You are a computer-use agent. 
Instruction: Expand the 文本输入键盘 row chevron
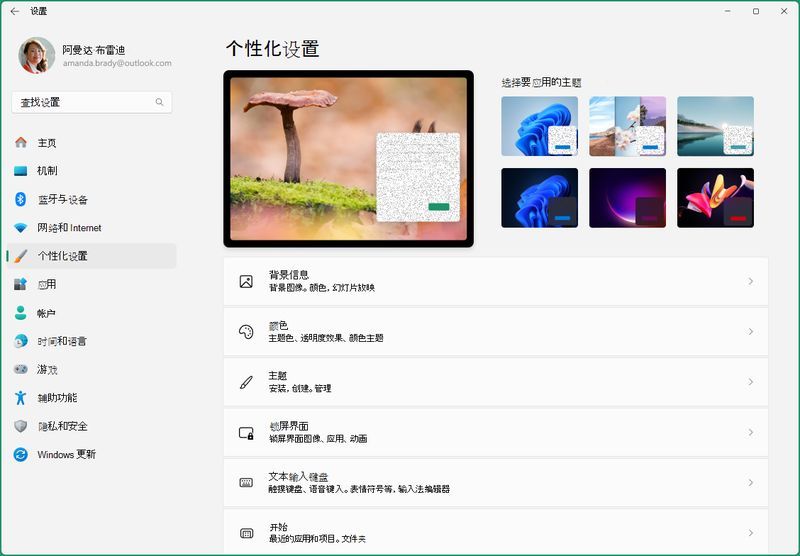[x=751, y=483]
